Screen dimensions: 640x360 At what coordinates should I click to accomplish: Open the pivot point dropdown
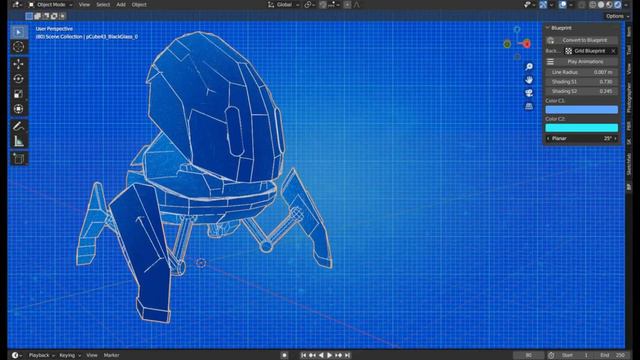(310, 4)
